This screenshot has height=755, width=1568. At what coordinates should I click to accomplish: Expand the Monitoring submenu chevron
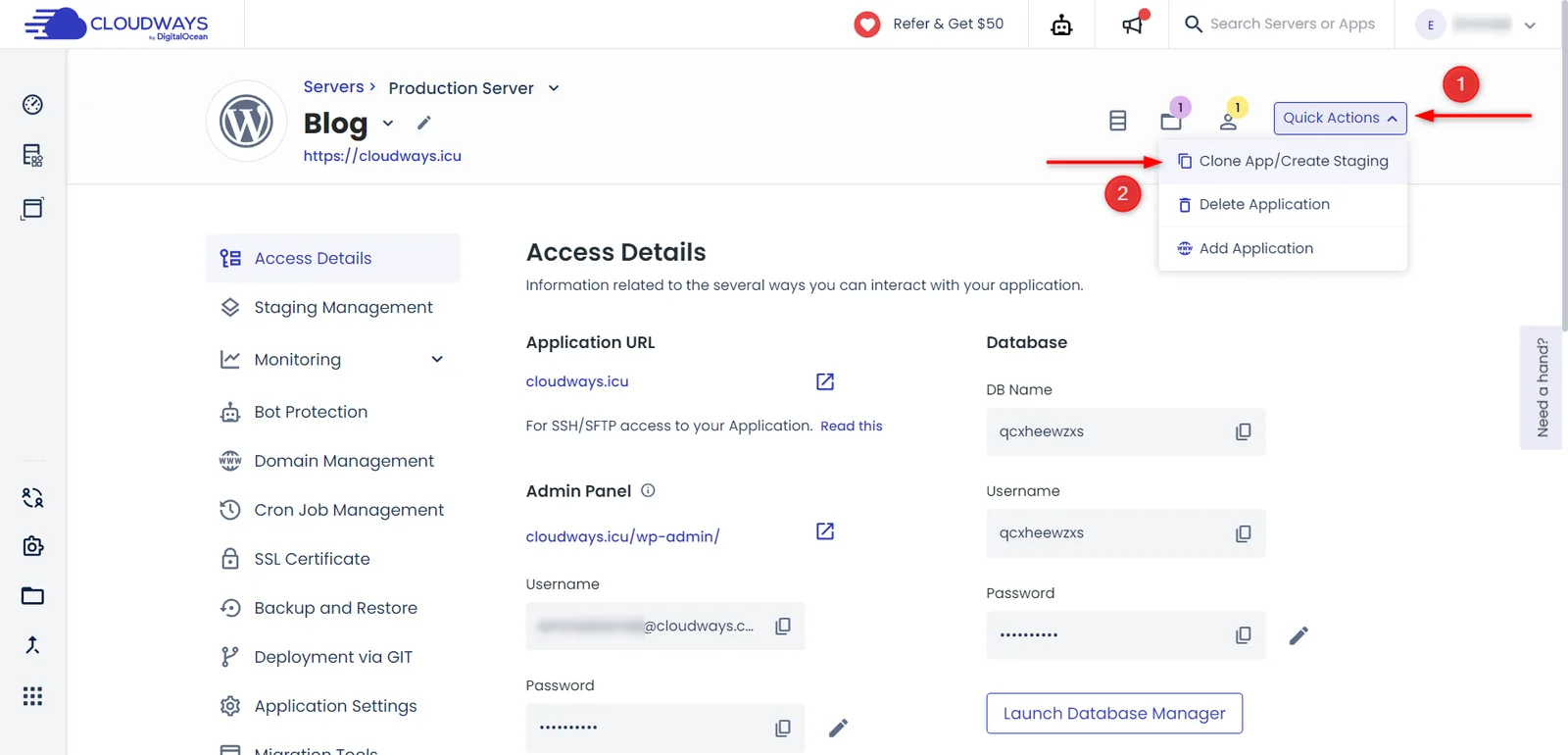click(x=437, y=359)
